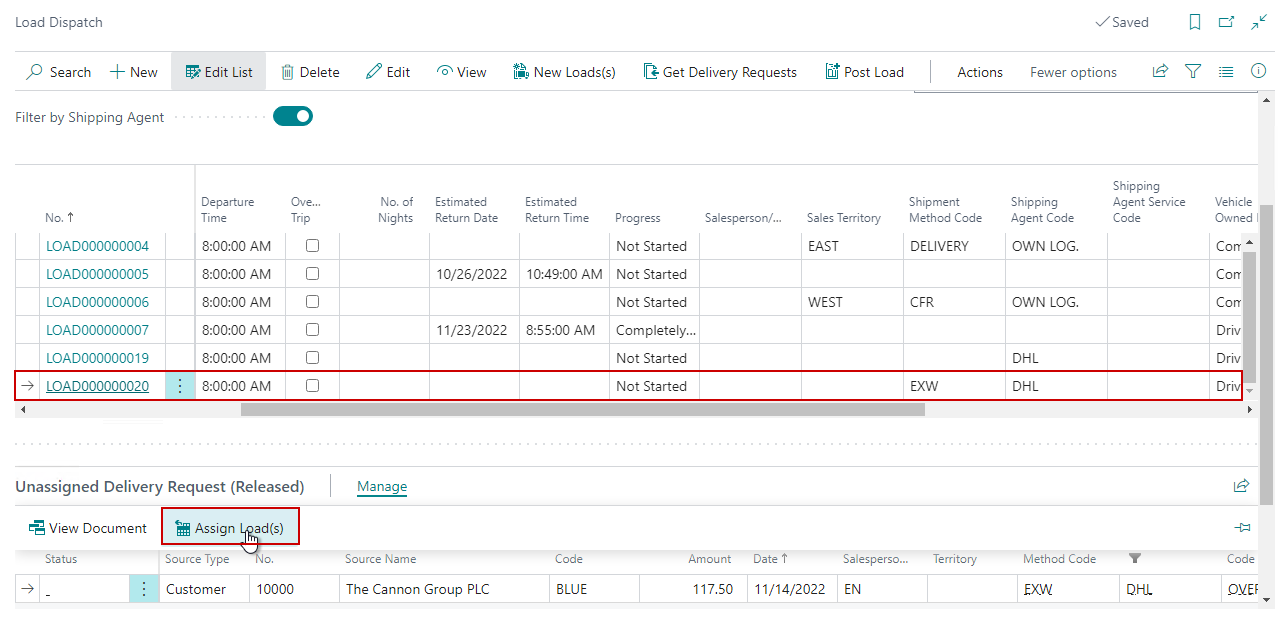Select the Completely... progress cell

coord(655,330)
